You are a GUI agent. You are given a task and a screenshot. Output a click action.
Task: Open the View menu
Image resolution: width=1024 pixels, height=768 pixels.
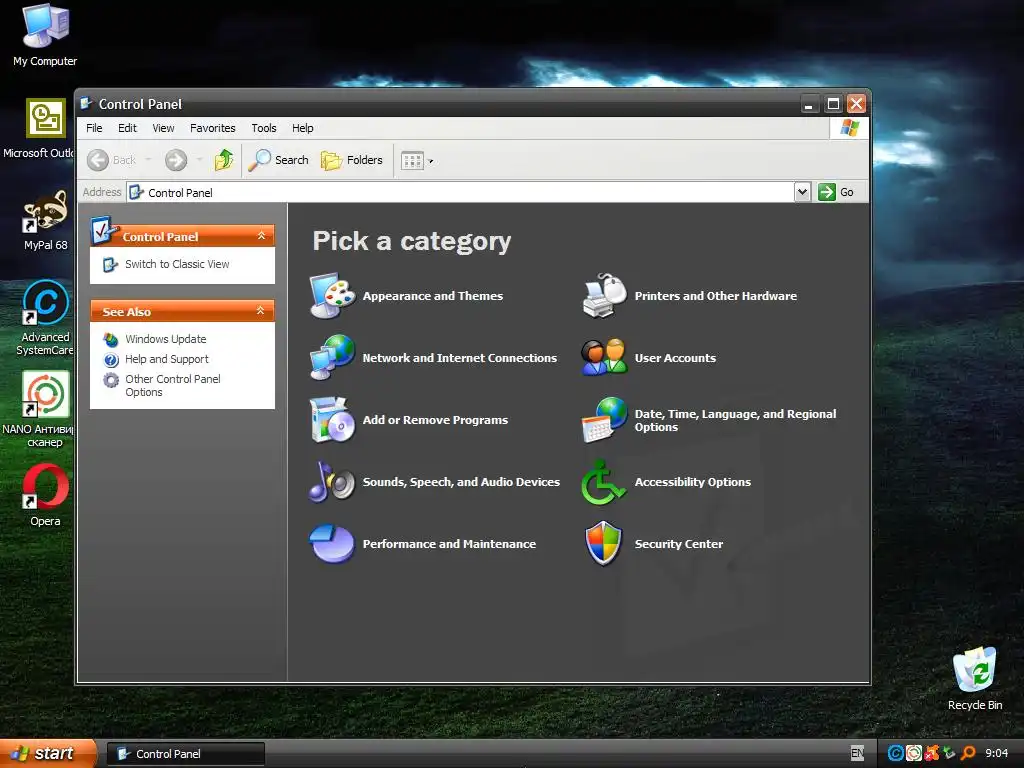(163, 128)
